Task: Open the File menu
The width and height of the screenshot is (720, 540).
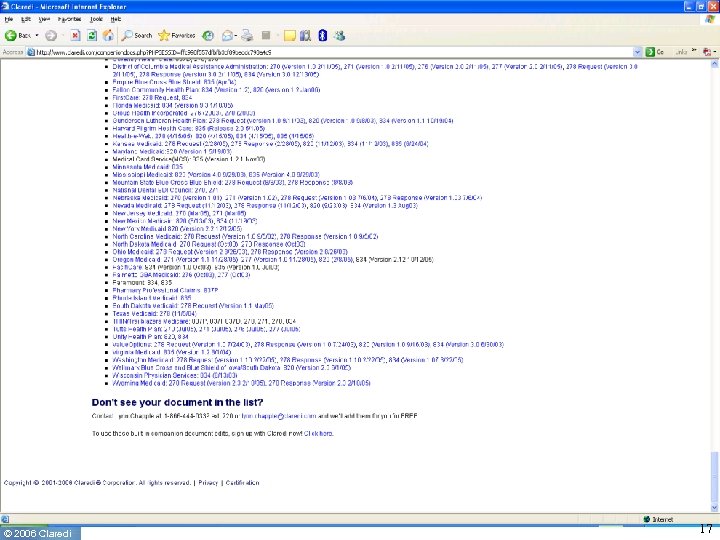Action: click(9, 19)
